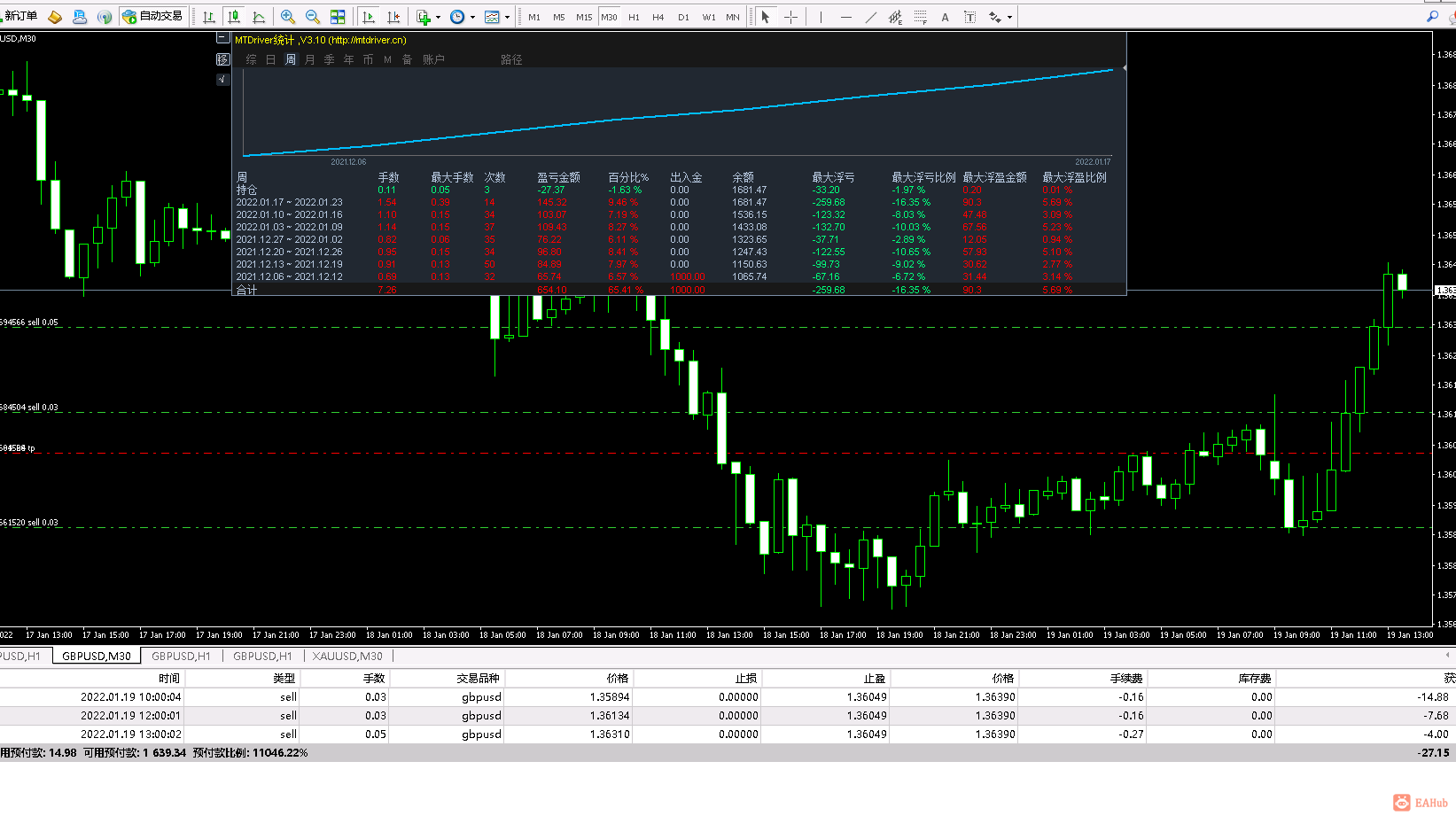
Task: Switch chart to bar chart mode
Action: [x=209, y=17]
